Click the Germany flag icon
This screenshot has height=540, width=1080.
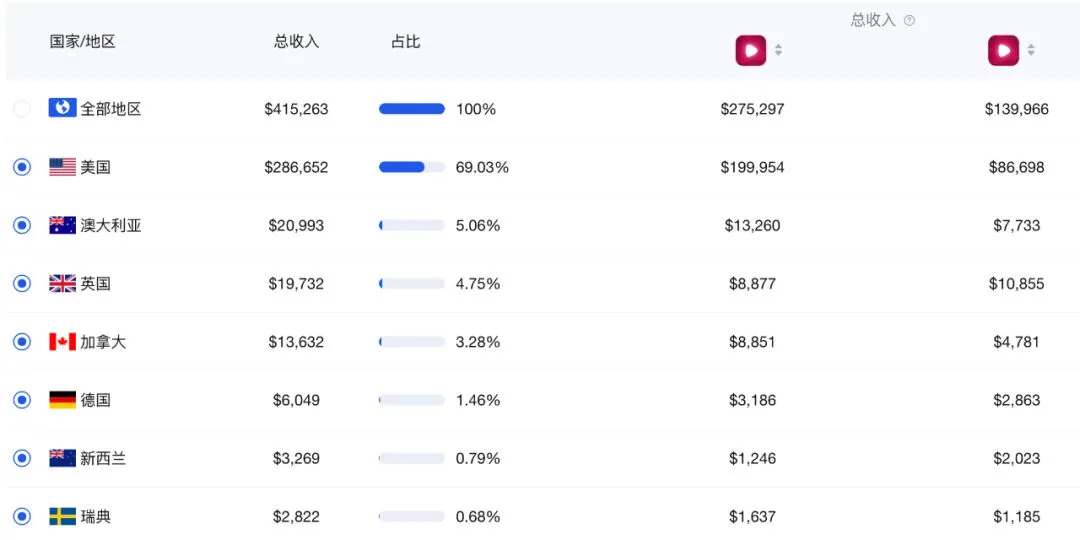pos(63,400)
